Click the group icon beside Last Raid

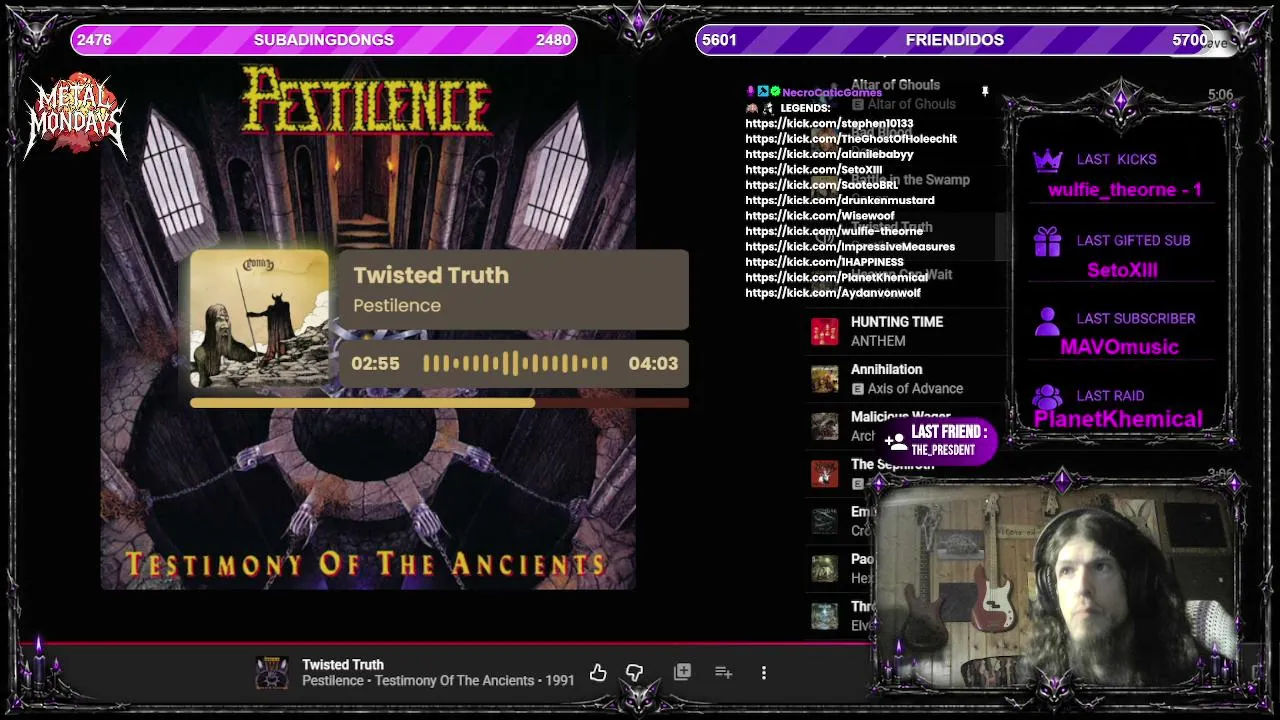1047,397
